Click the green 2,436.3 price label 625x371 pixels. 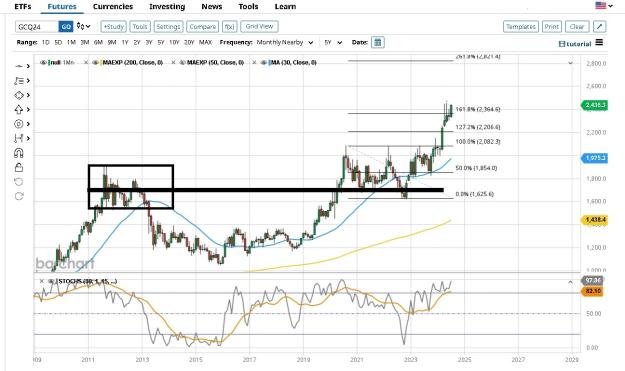click(595, 105)
